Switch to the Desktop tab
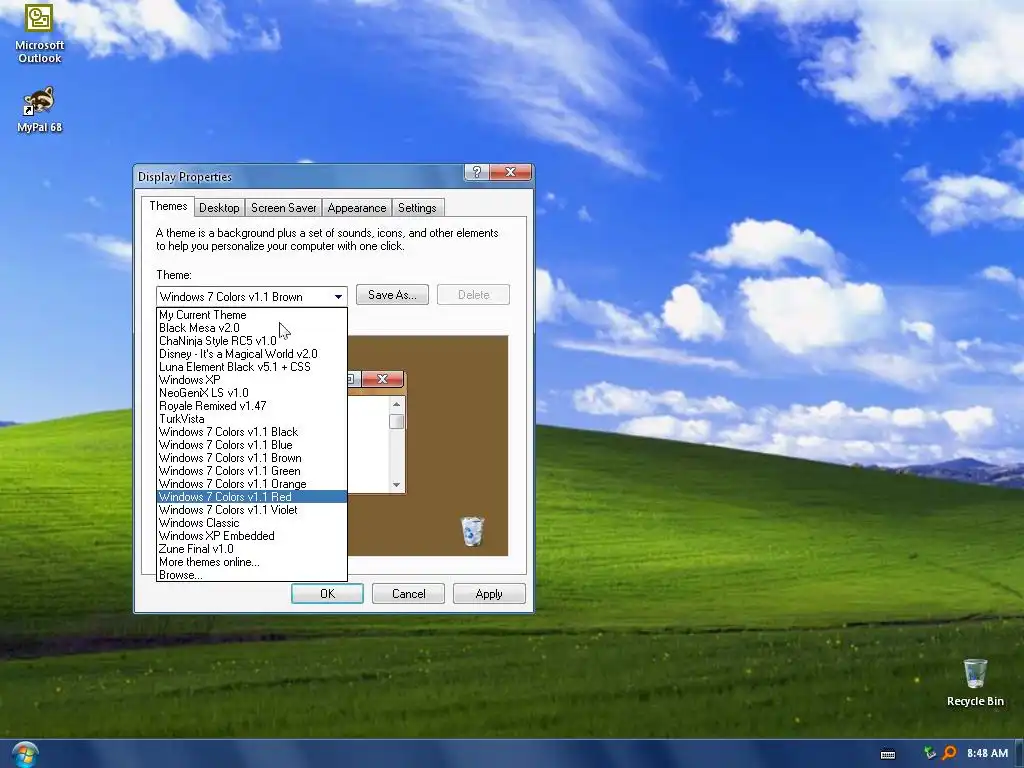This screenshot has width=1024, height=768. (x=219, y=208)
